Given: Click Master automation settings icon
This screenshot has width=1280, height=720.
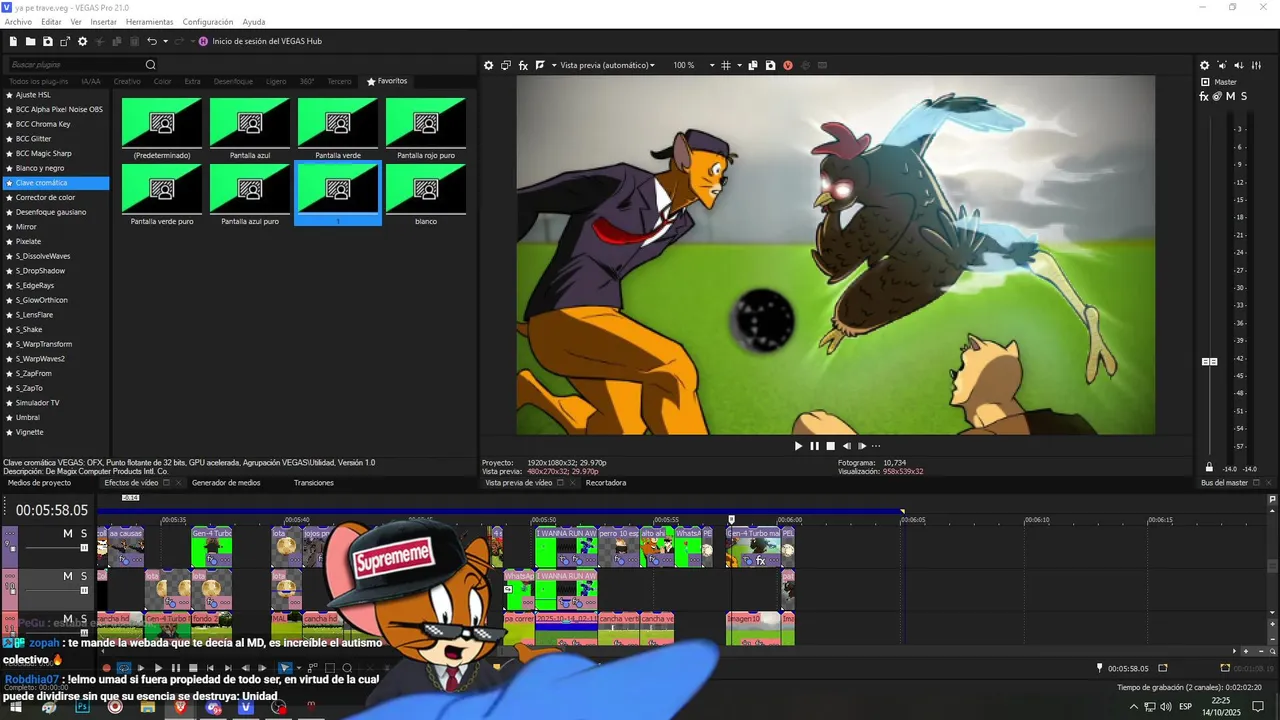Looking at the screenshot, I should [x=1217, y=96].
